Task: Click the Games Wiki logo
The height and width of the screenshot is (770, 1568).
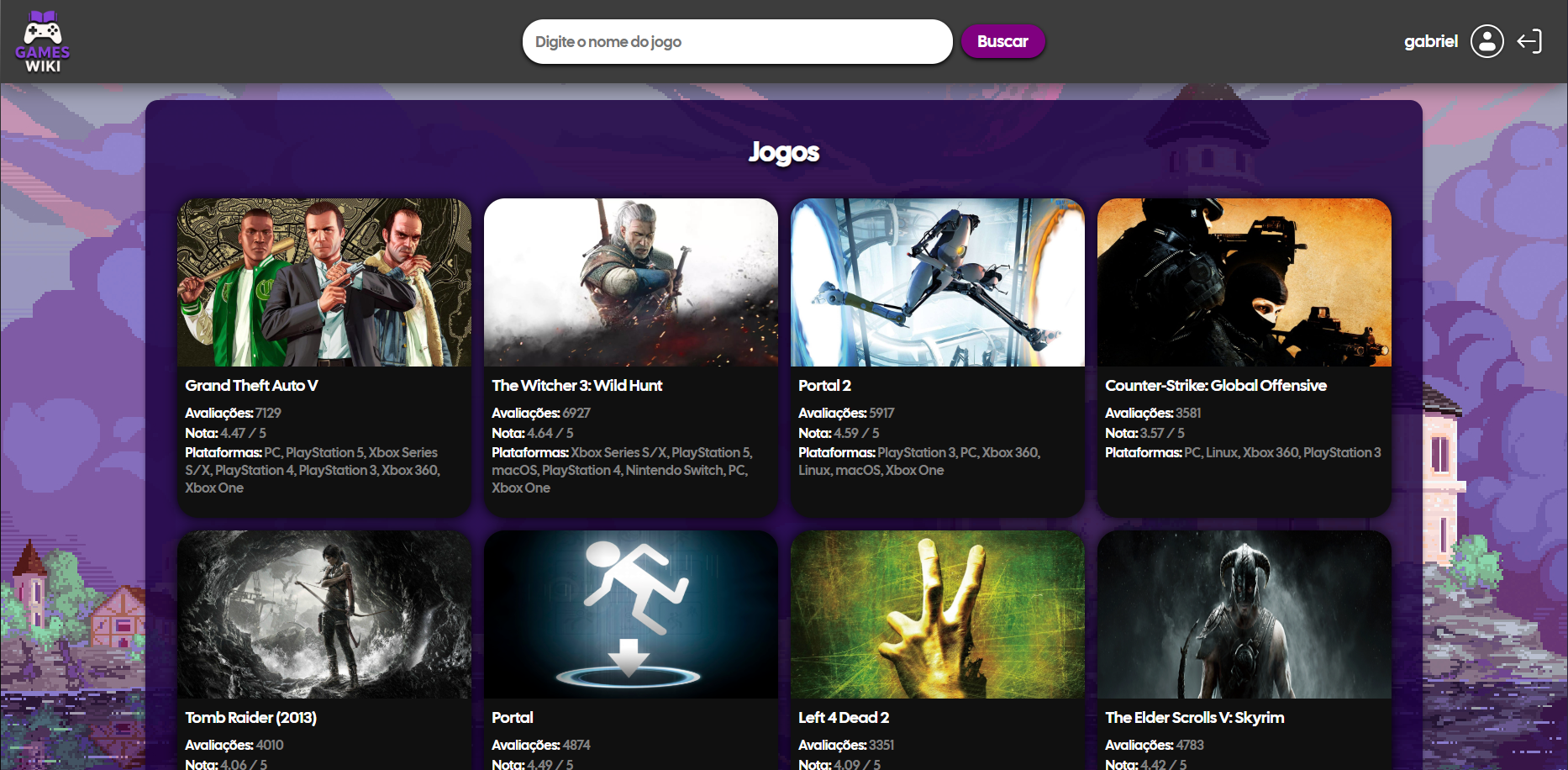Action: pos(42,41)
